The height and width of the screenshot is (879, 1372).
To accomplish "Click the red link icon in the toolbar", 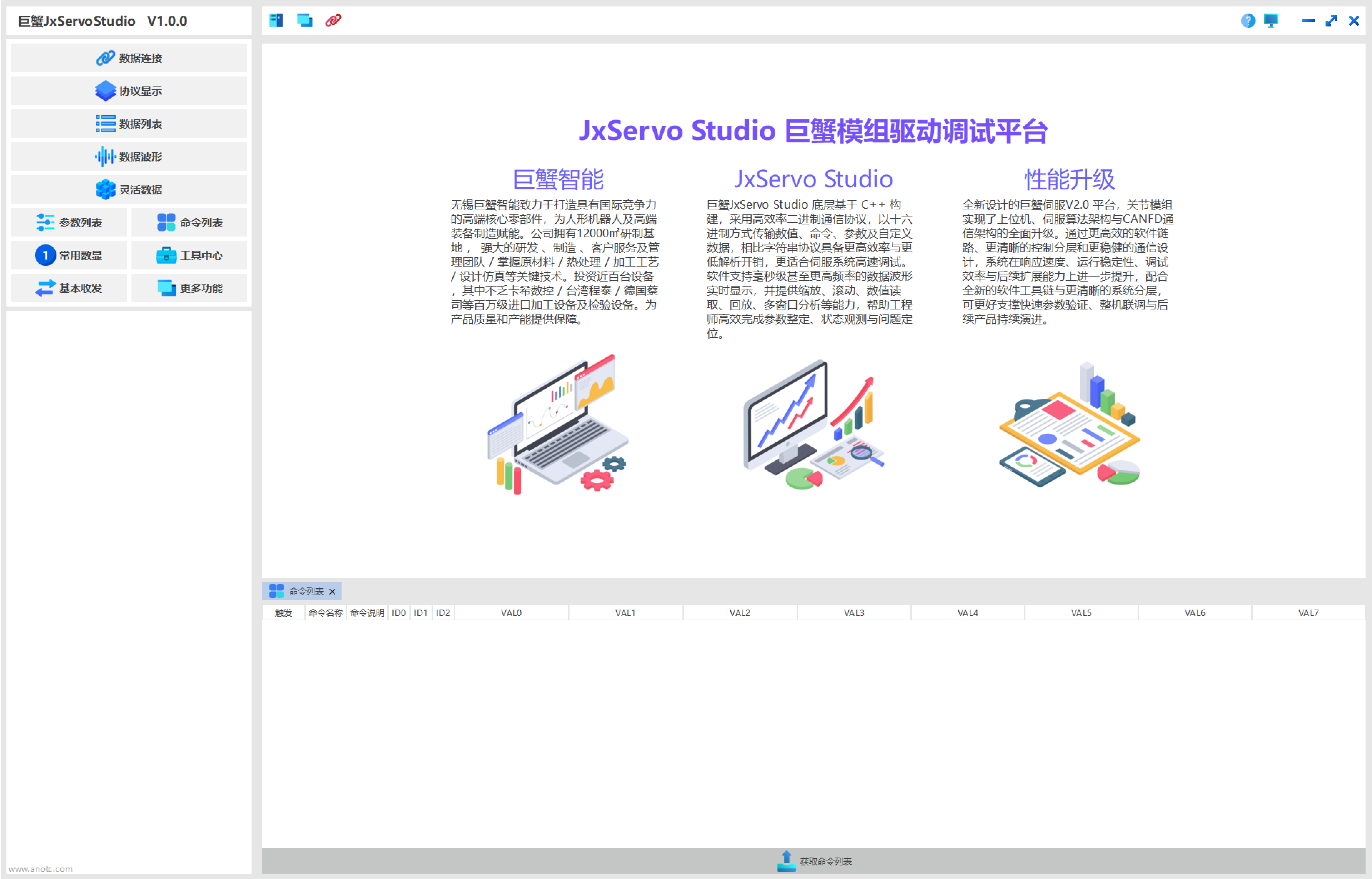I will click(333, 21).
